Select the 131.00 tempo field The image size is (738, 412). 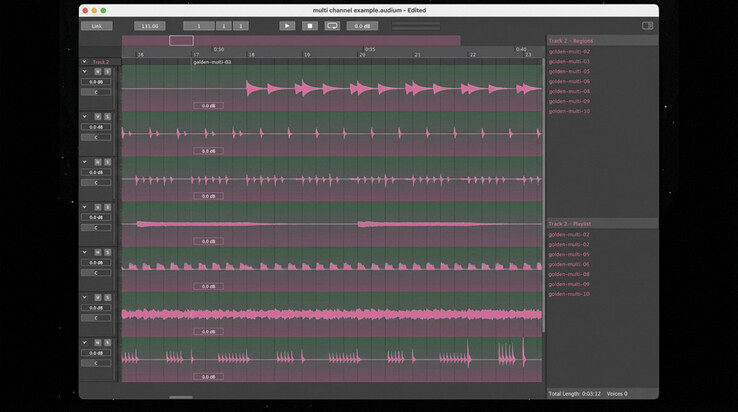click(x=150, y=26)
